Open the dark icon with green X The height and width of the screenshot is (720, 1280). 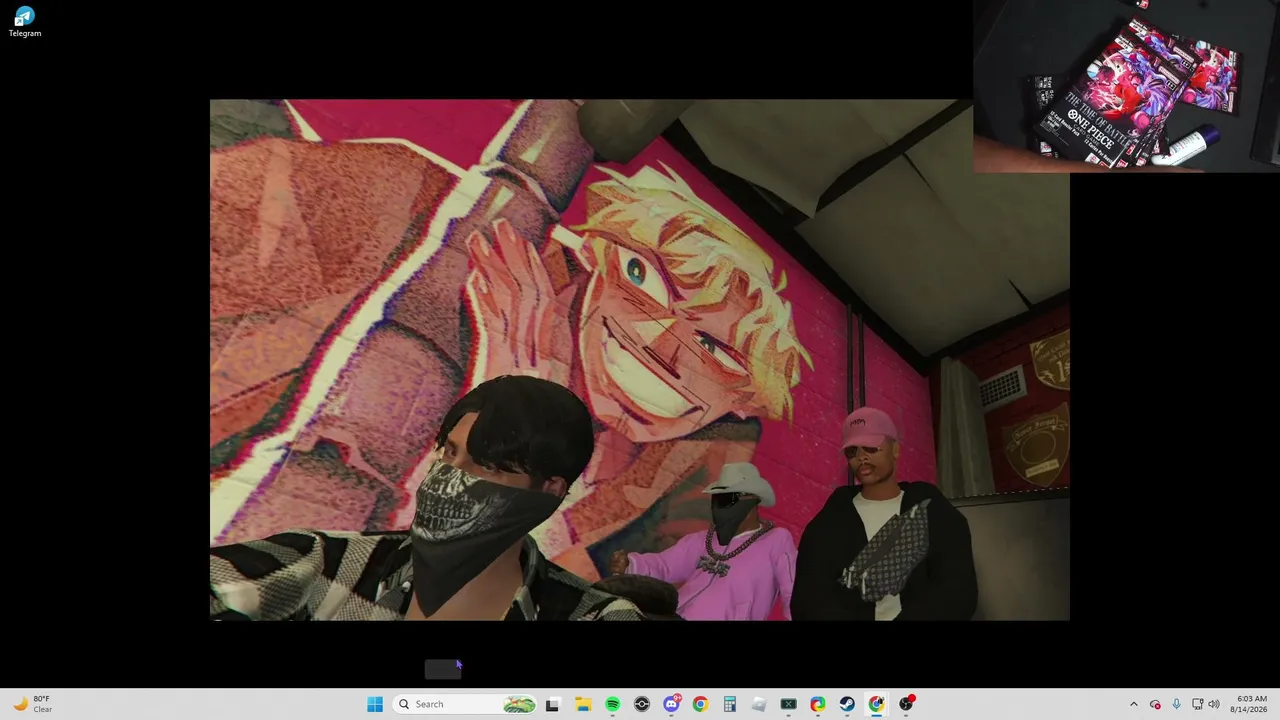[x=788, y=704]
